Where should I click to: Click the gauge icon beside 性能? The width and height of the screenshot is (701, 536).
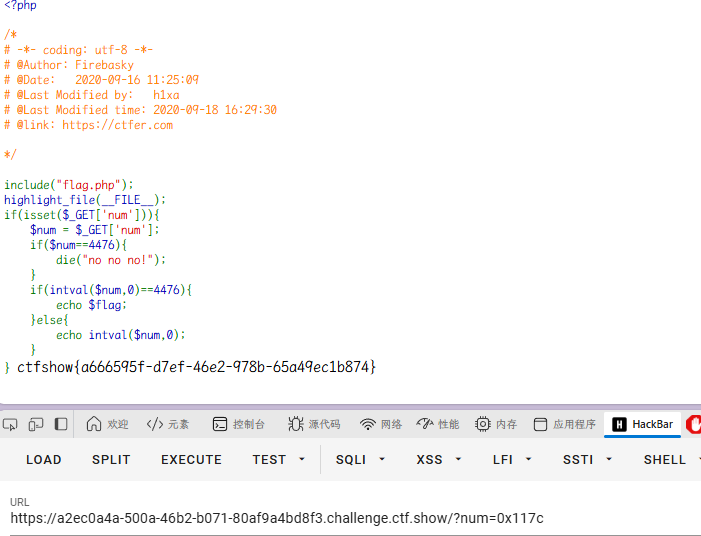425,423
